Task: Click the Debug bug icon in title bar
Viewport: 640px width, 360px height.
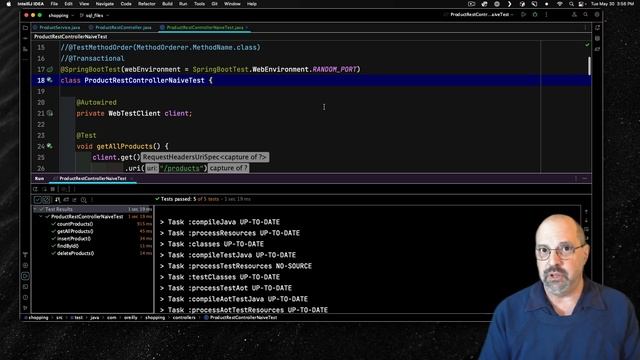Action: [535, 15]
